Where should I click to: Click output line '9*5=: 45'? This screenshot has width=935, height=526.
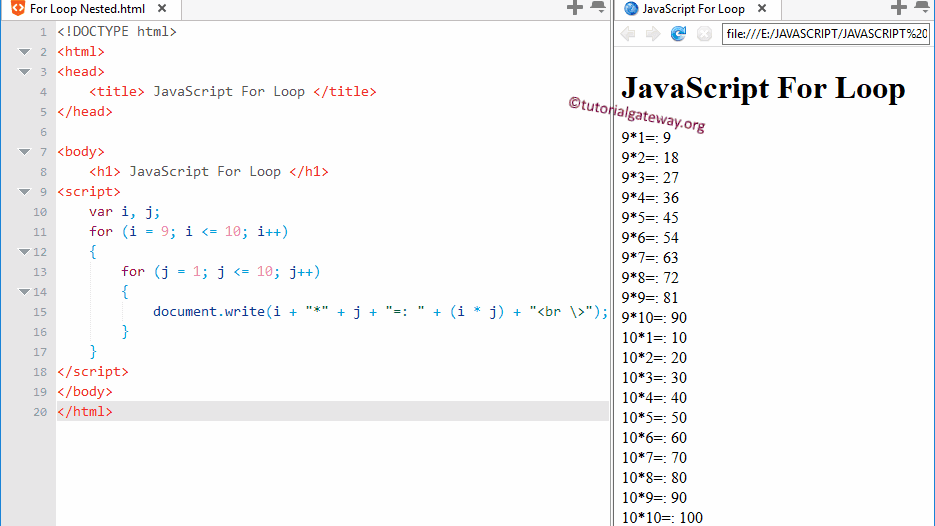point(650,218)
